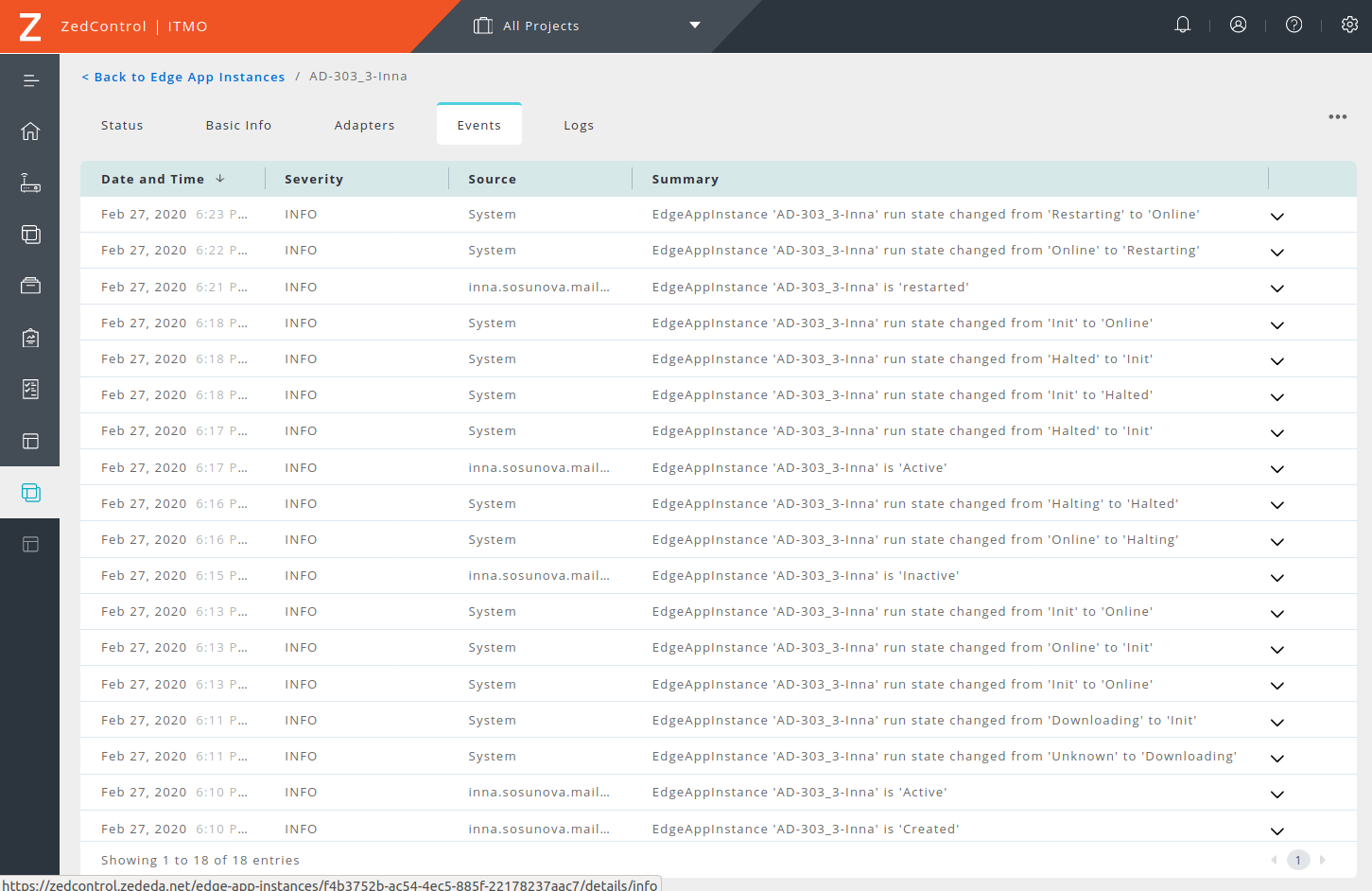
Task: Open the settings gear icon
Action: click(1349, 26)
